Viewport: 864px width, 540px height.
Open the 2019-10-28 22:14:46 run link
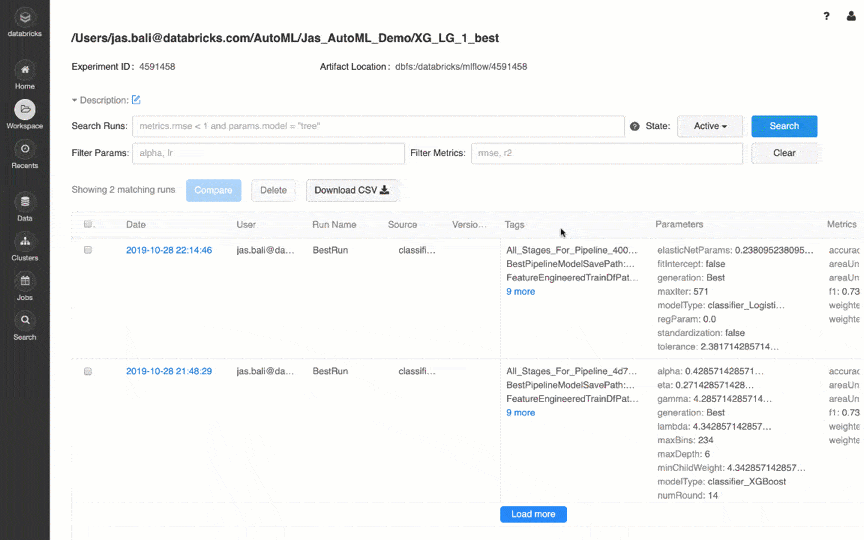(169, 250)
